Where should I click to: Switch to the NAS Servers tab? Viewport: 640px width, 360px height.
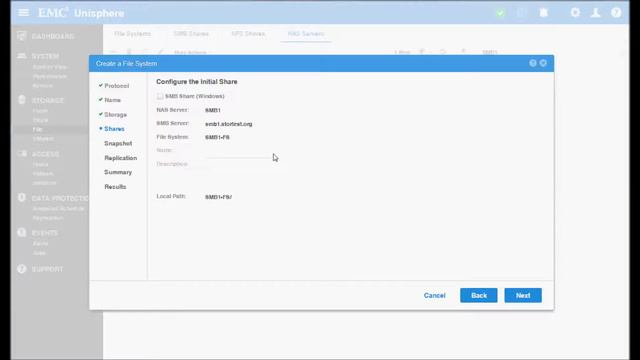306,34
